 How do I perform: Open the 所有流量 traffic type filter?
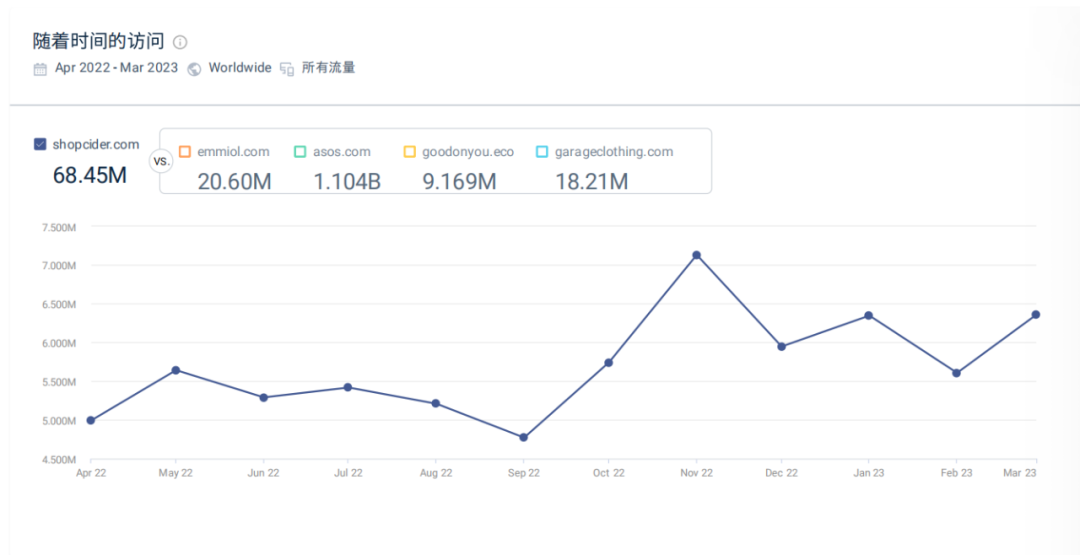(328, 68)
